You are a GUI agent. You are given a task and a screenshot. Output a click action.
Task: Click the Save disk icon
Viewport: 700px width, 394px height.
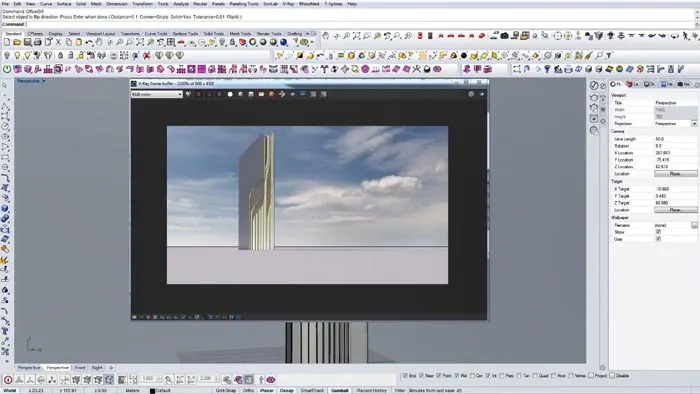click(27, 42)
